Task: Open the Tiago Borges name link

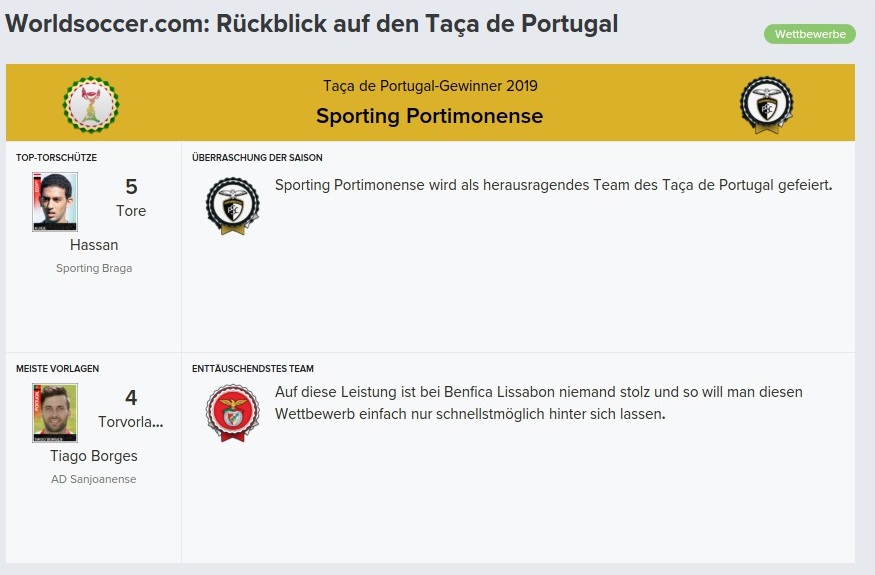Action: tap(94, 456)
